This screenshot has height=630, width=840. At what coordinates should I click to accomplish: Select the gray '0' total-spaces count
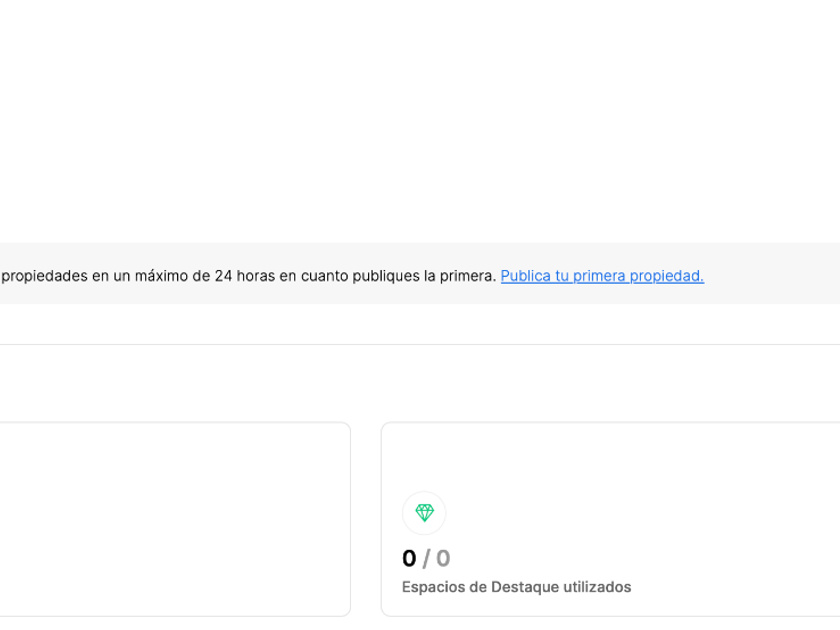pyautogui.click(x=443, y=558)
